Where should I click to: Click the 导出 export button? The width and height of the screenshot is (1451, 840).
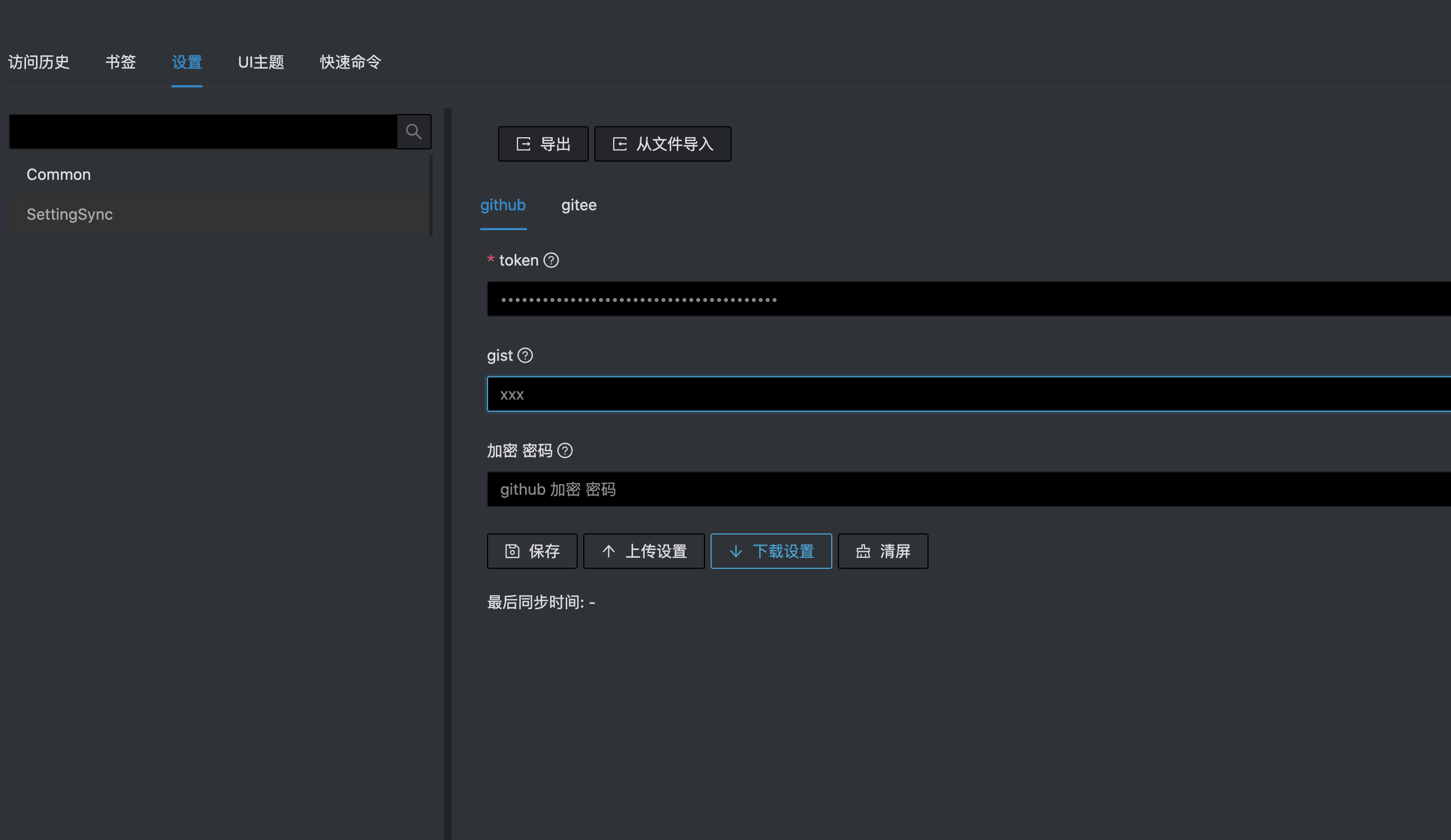coord(543,144)
